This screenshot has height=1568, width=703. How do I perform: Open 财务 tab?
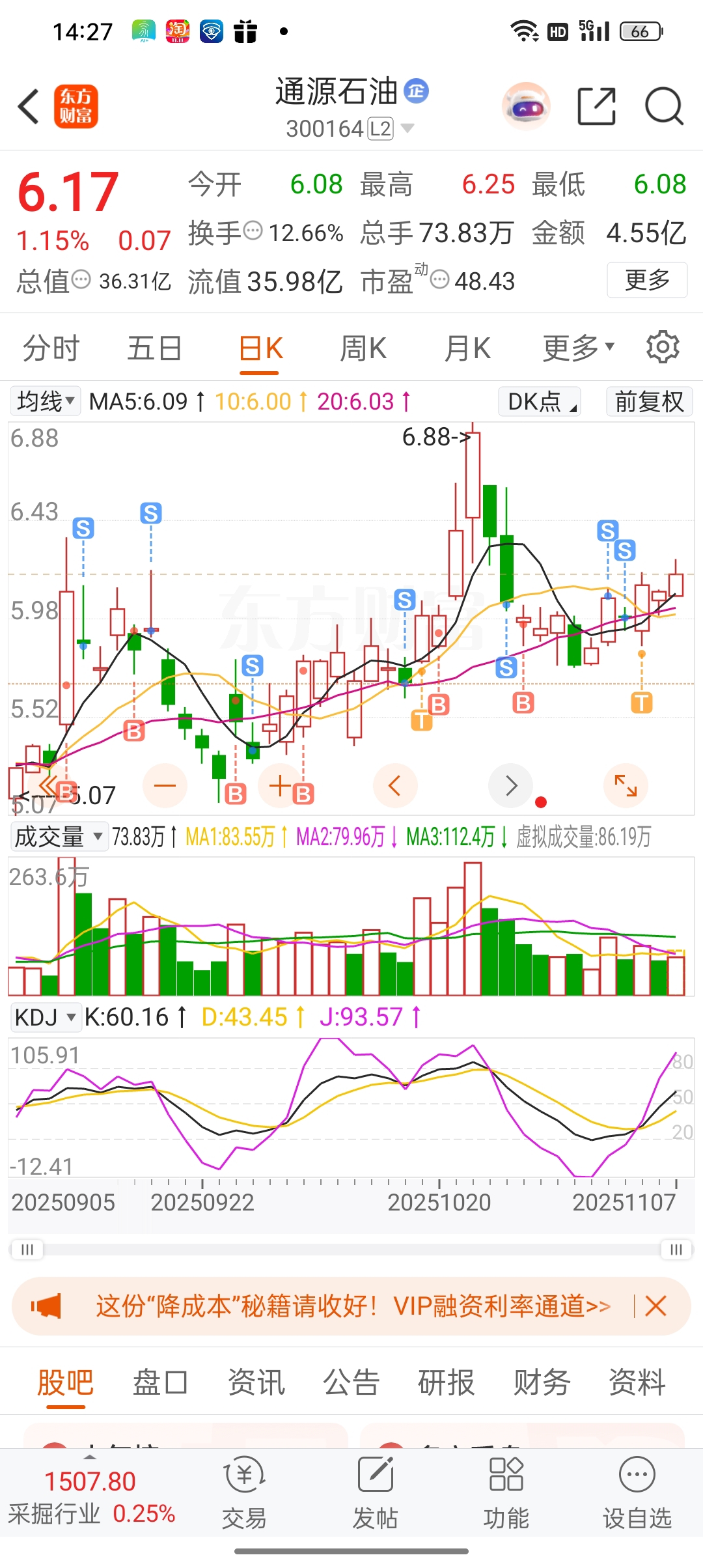pyautogui.click(x=542, y=1382)
